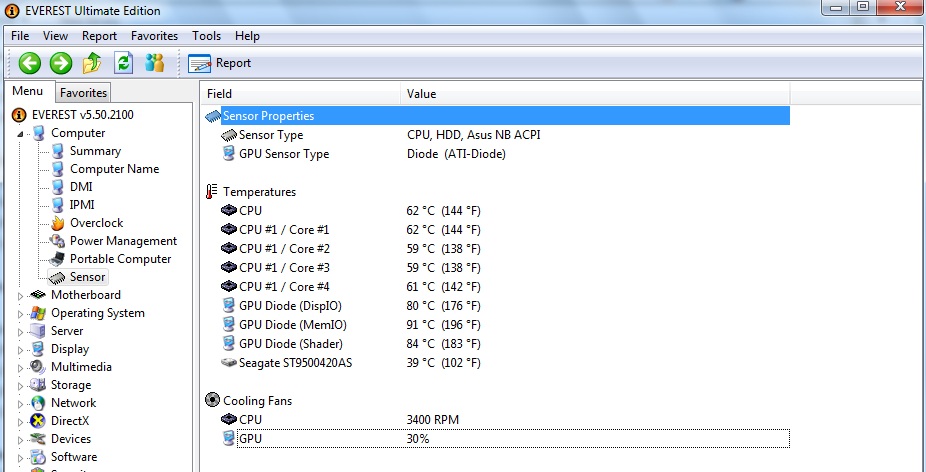Screen dimensions: 926x472
Task: Click the Operating System Windows flag icon
Action: tap(38, 313)
